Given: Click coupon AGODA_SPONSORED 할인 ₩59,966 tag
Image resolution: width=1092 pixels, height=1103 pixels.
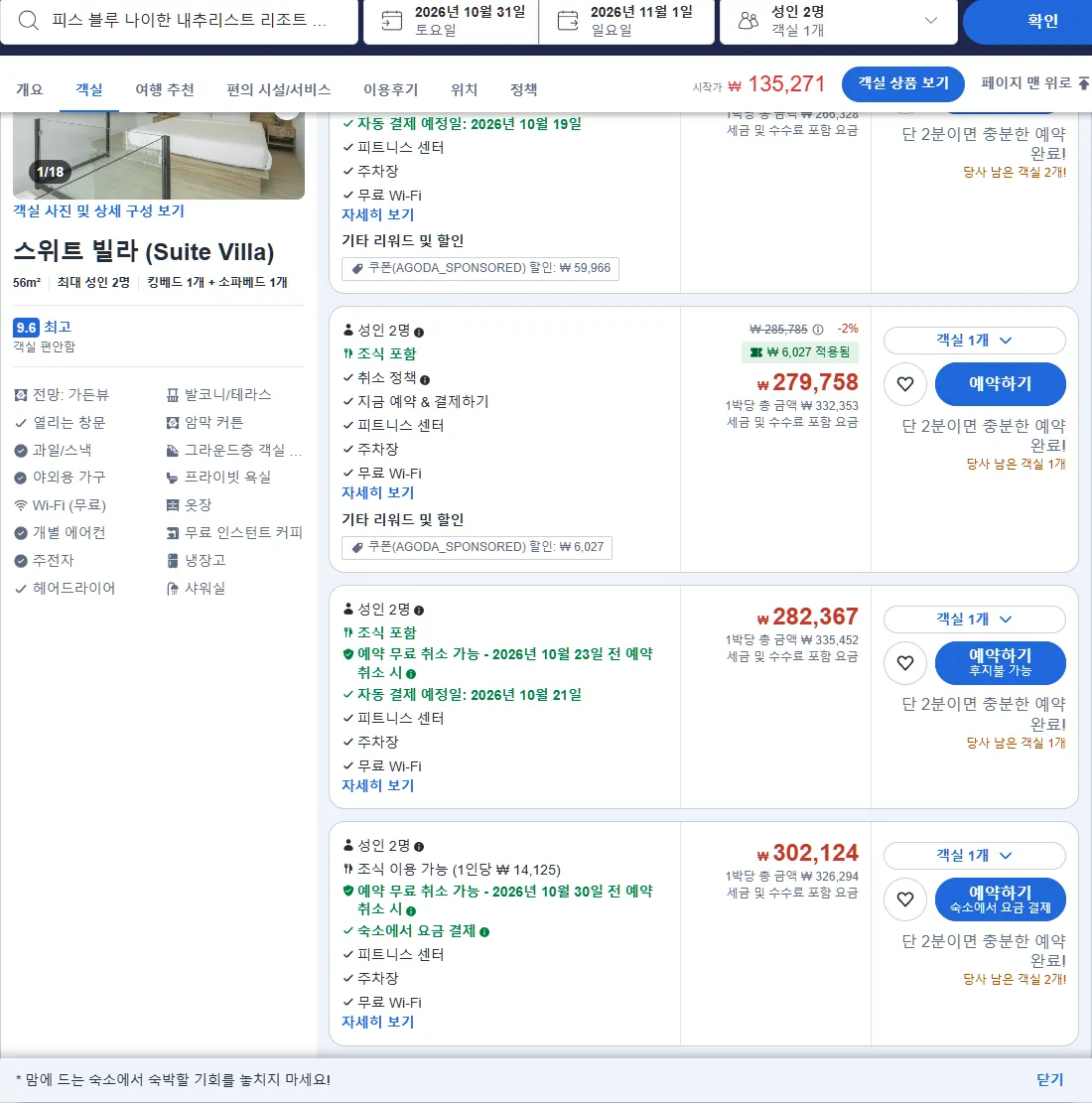Looking at the screenshot, I should (x=479, y=269).
